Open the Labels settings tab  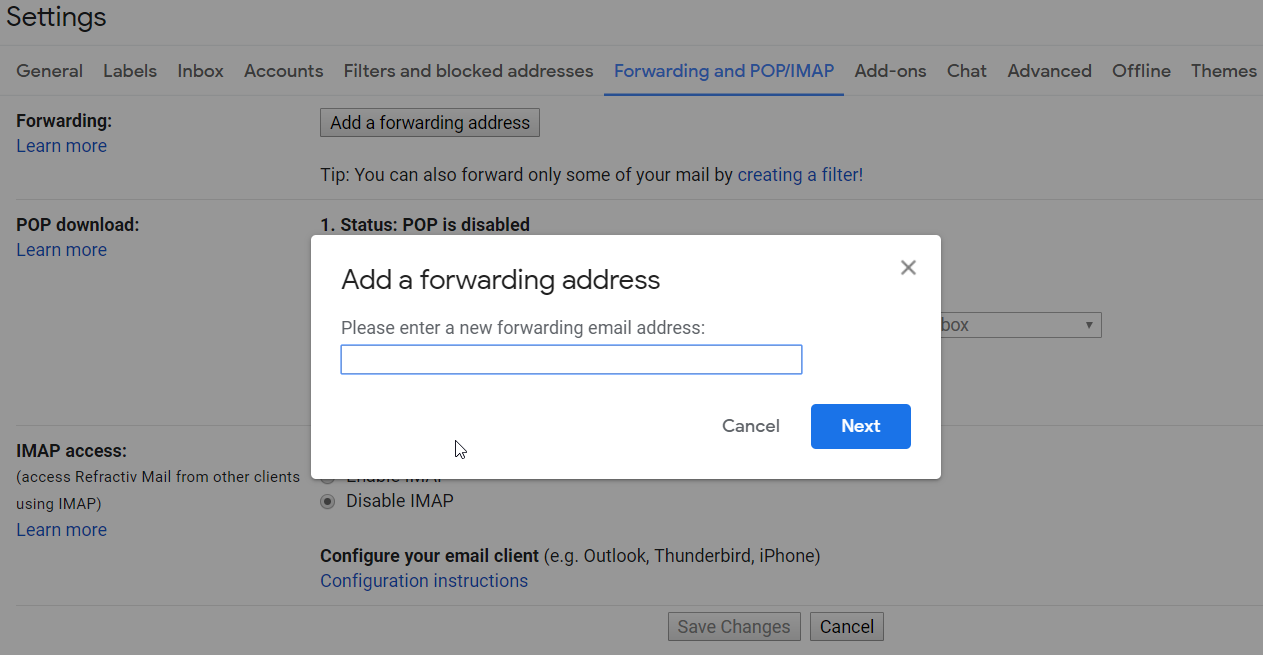[x=130, y=71]
